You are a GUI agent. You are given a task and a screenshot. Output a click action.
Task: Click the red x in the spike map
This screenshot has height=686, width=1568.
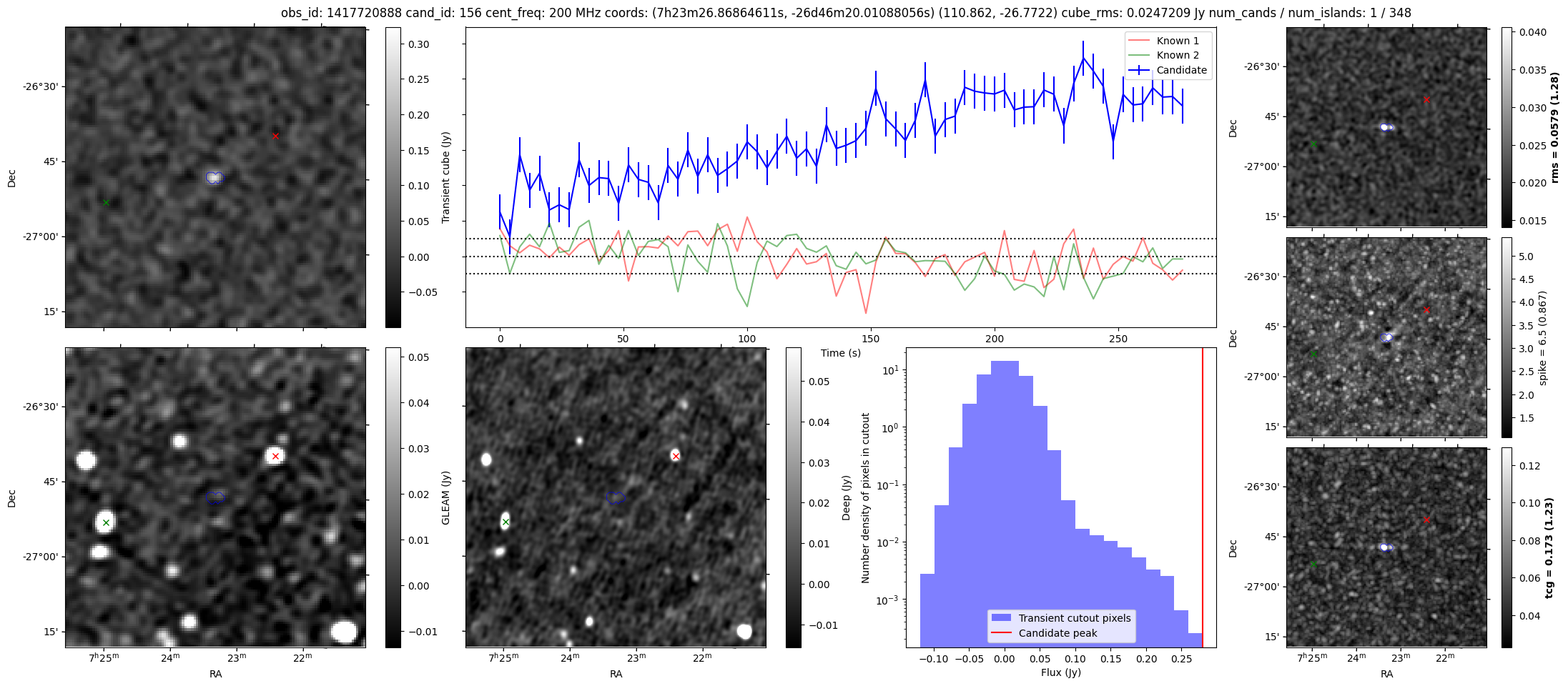coord(1426,310)
